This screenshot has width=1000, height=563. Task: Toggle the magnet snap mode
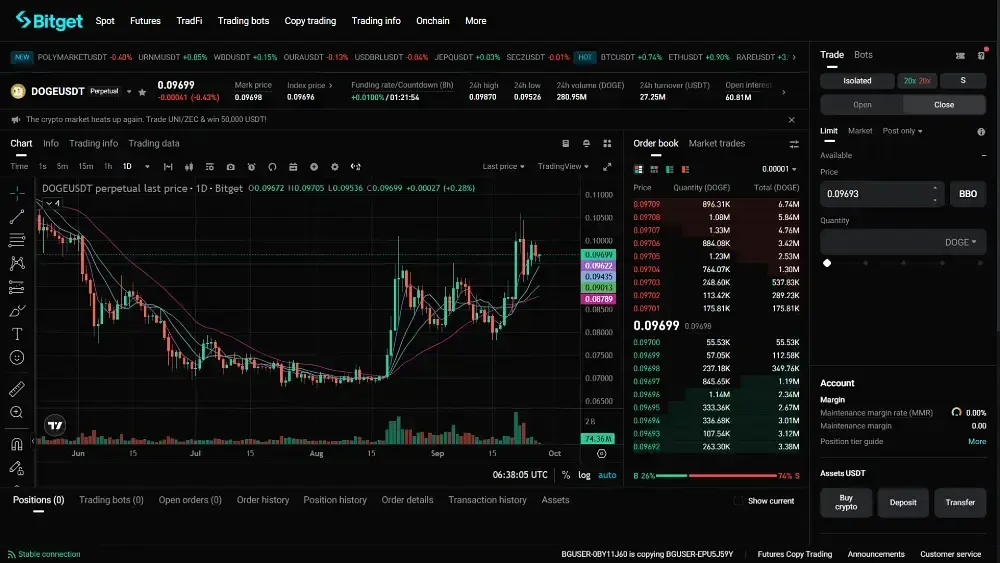(x=17, y=444)
